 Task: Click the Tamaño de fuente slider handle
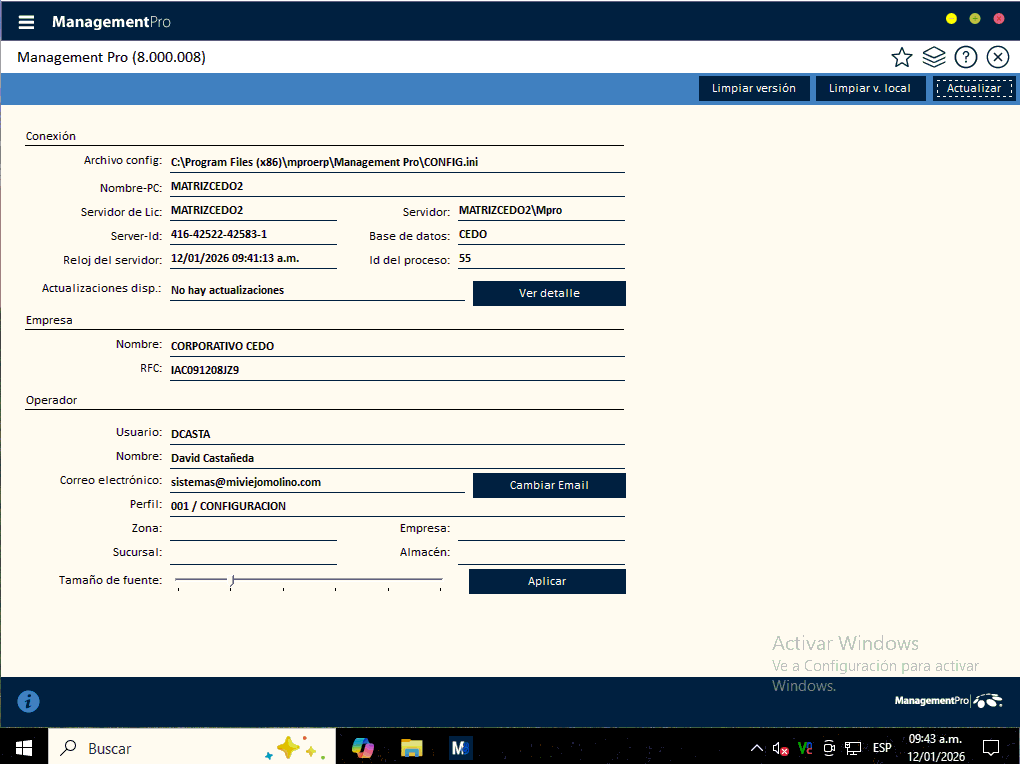(x=232, y=579)
